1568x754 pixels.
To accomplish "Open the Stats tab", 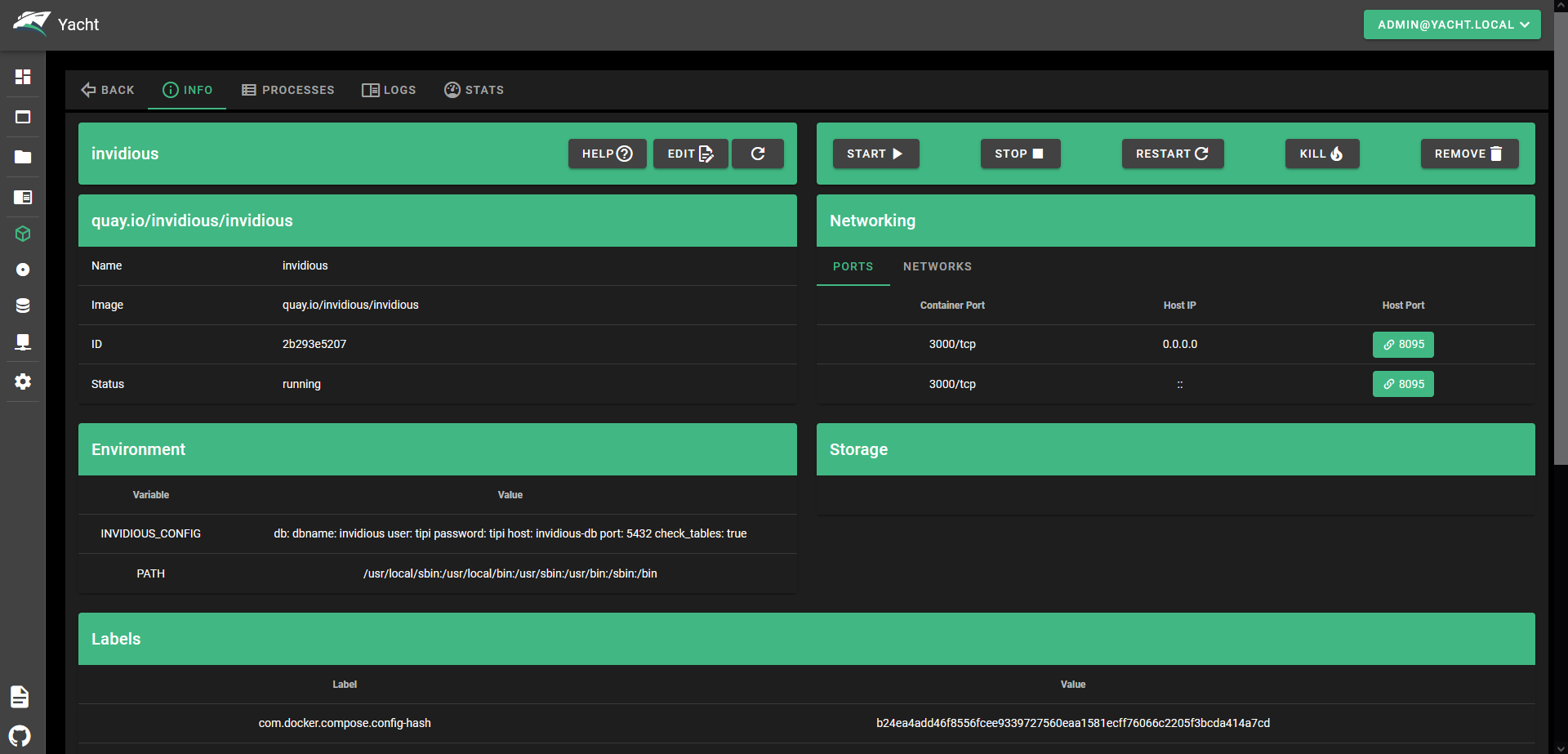I will (474, 90).
